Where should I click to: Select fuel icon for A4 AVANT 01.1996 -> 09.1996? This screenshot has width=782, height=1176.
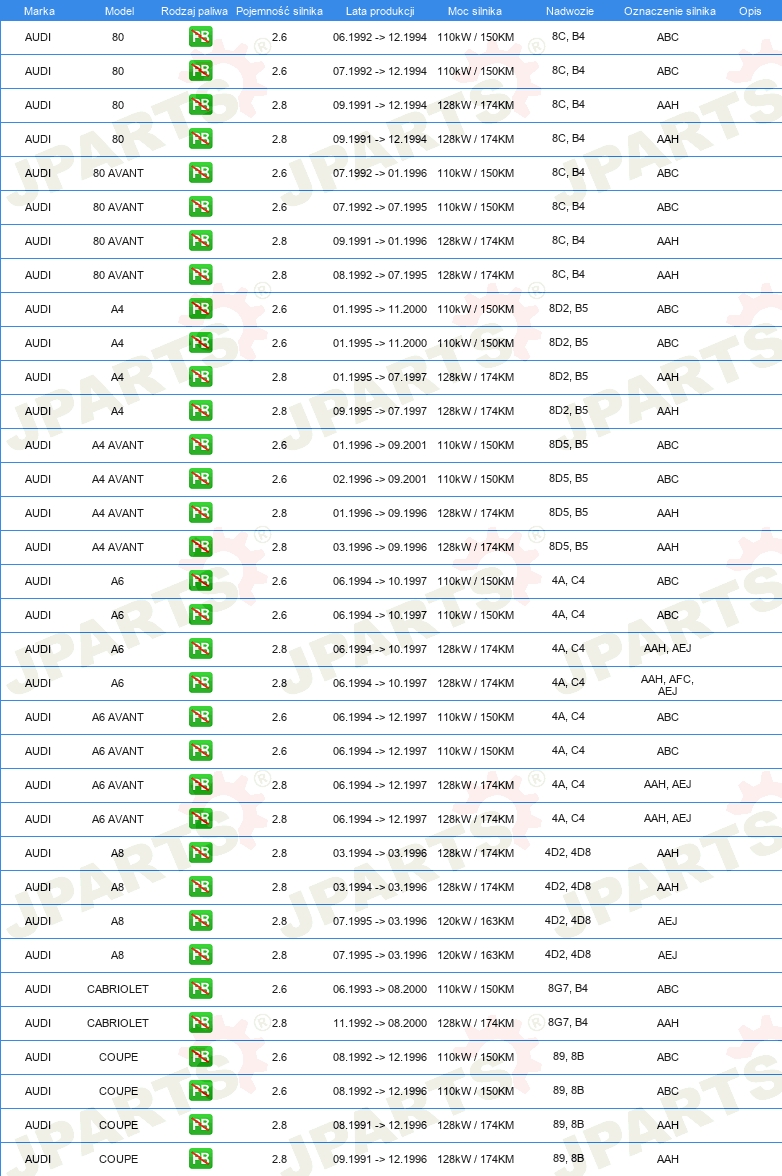pos(200,512)
